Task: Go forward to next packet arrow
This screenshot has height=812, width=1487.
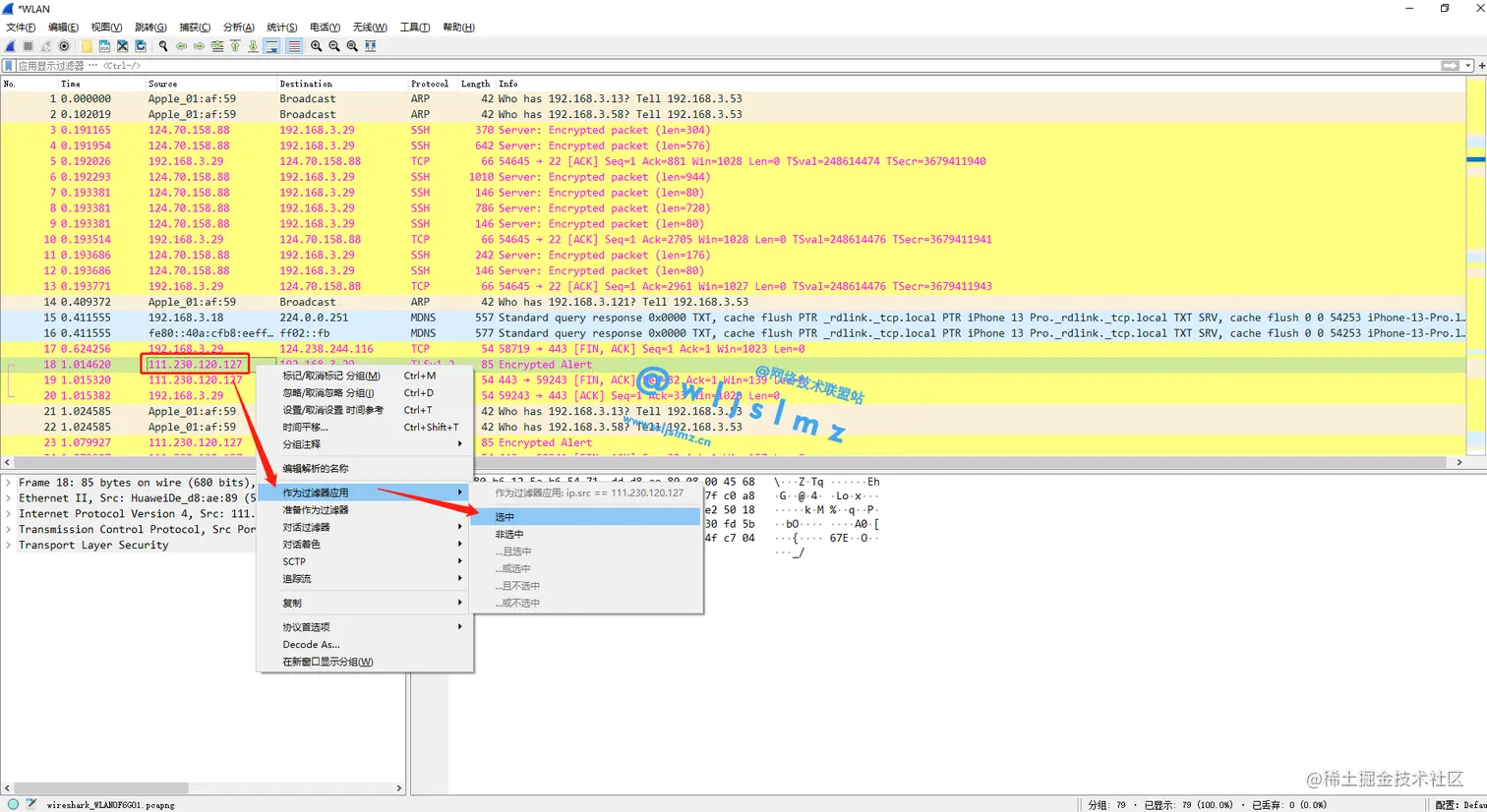Action: pyautogui.click(x=199, y=46)
